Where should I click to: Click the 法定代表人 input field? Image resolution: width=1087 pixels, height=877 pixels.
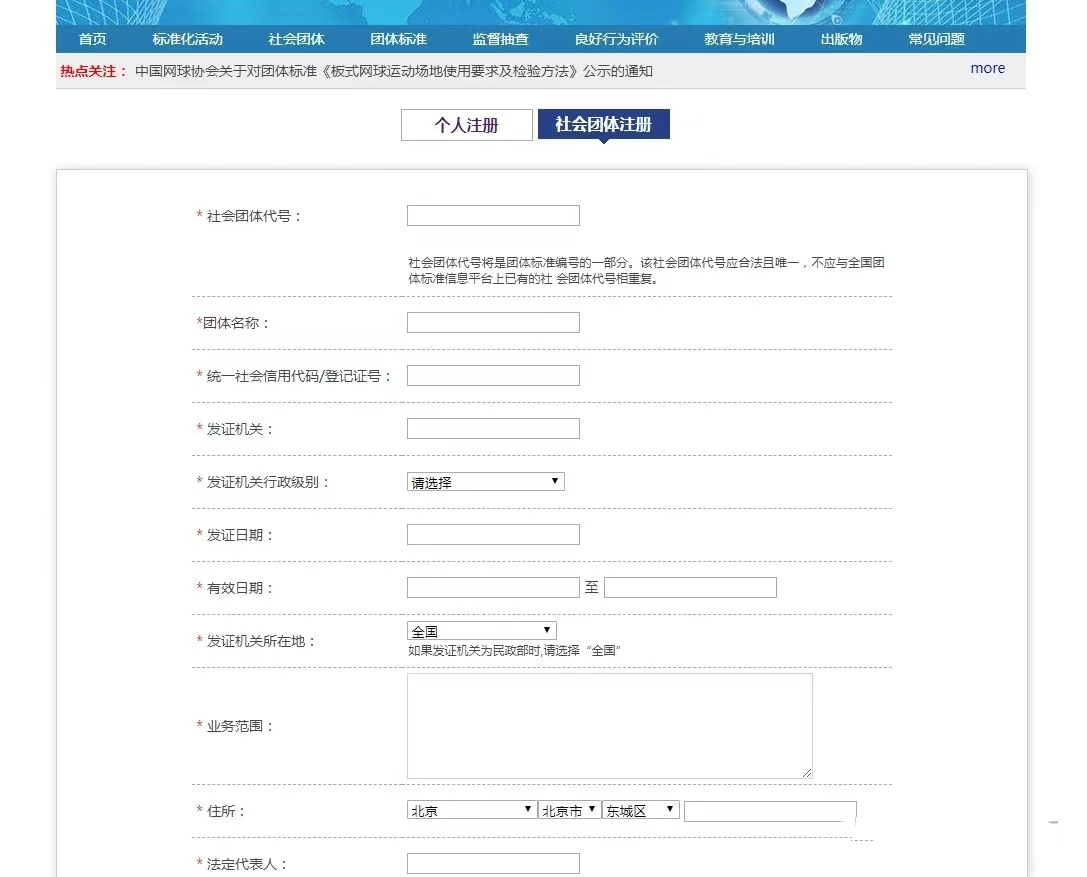tap(493, 864)
